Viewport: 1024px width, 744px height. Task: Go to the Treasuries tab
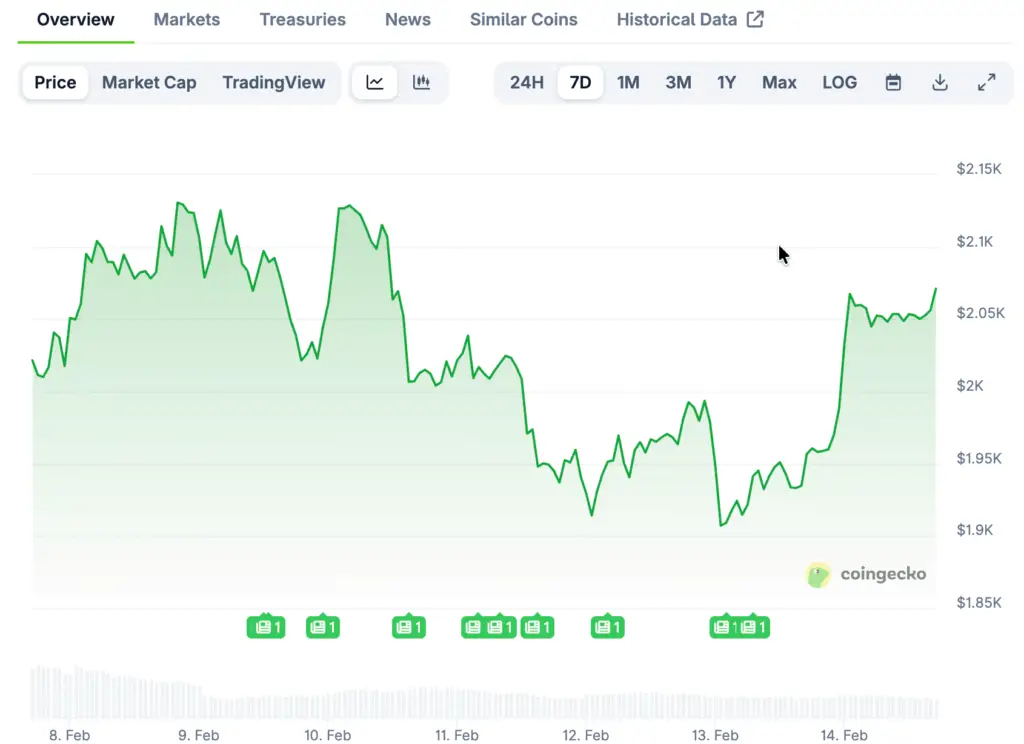tap(302, 19)
